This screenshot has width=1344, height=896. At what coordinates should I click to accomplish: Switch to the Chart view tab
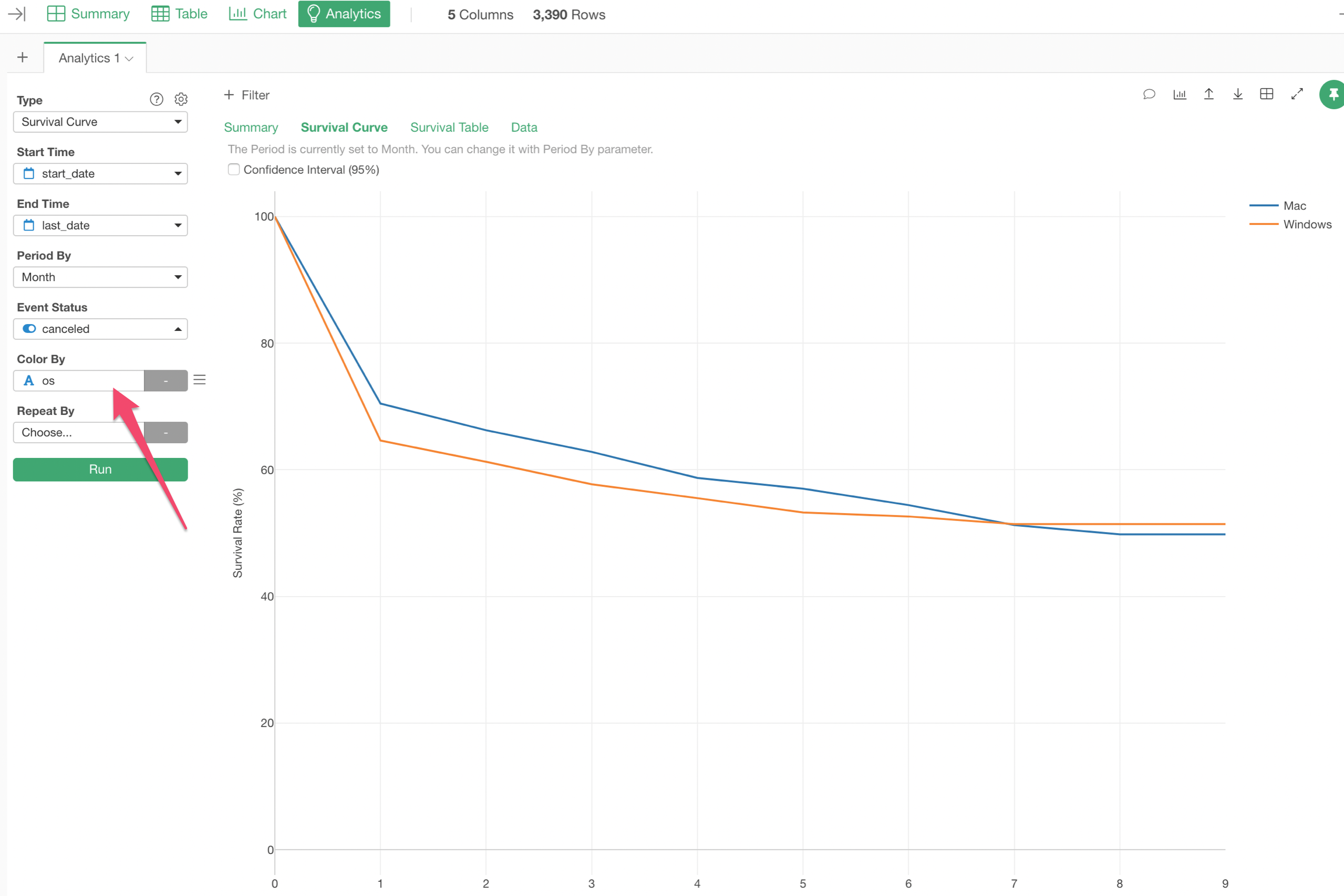[x=258, y=14]
